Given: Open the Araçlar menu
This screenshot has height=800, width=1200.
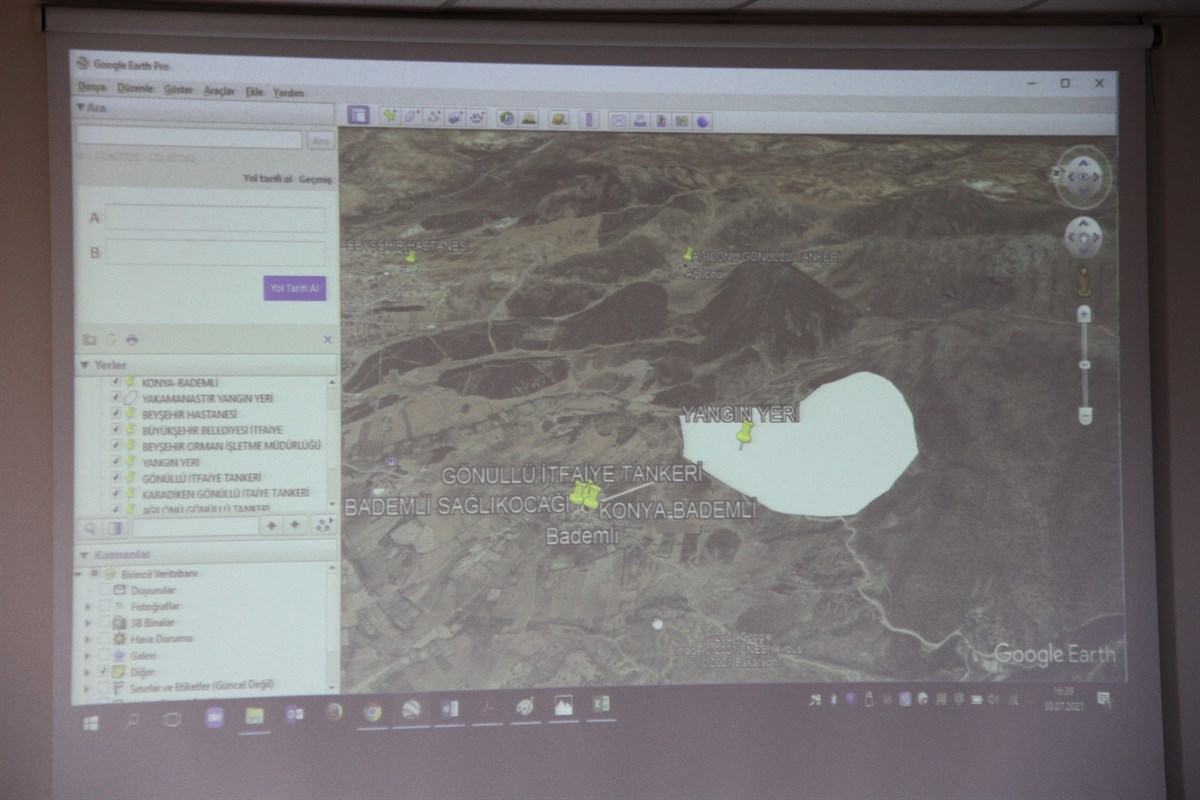Looking at the screenshot, I should point(219,90).
